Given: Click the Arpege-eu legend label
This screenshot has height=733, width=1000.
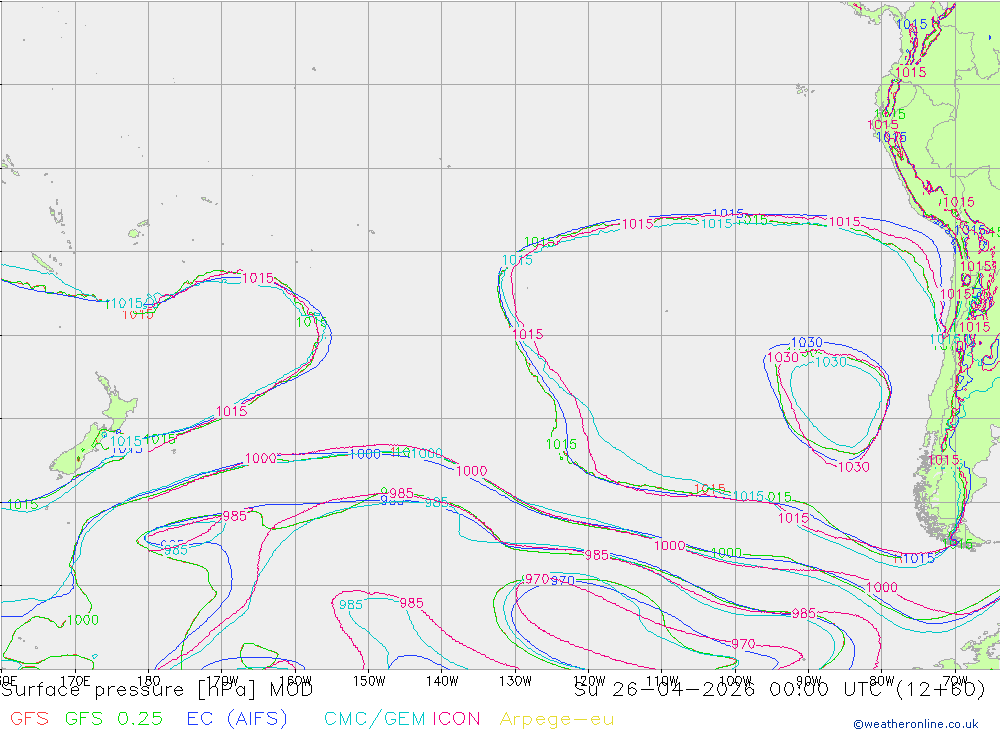Looking at the screenshot, I should (x=557, y=719).
